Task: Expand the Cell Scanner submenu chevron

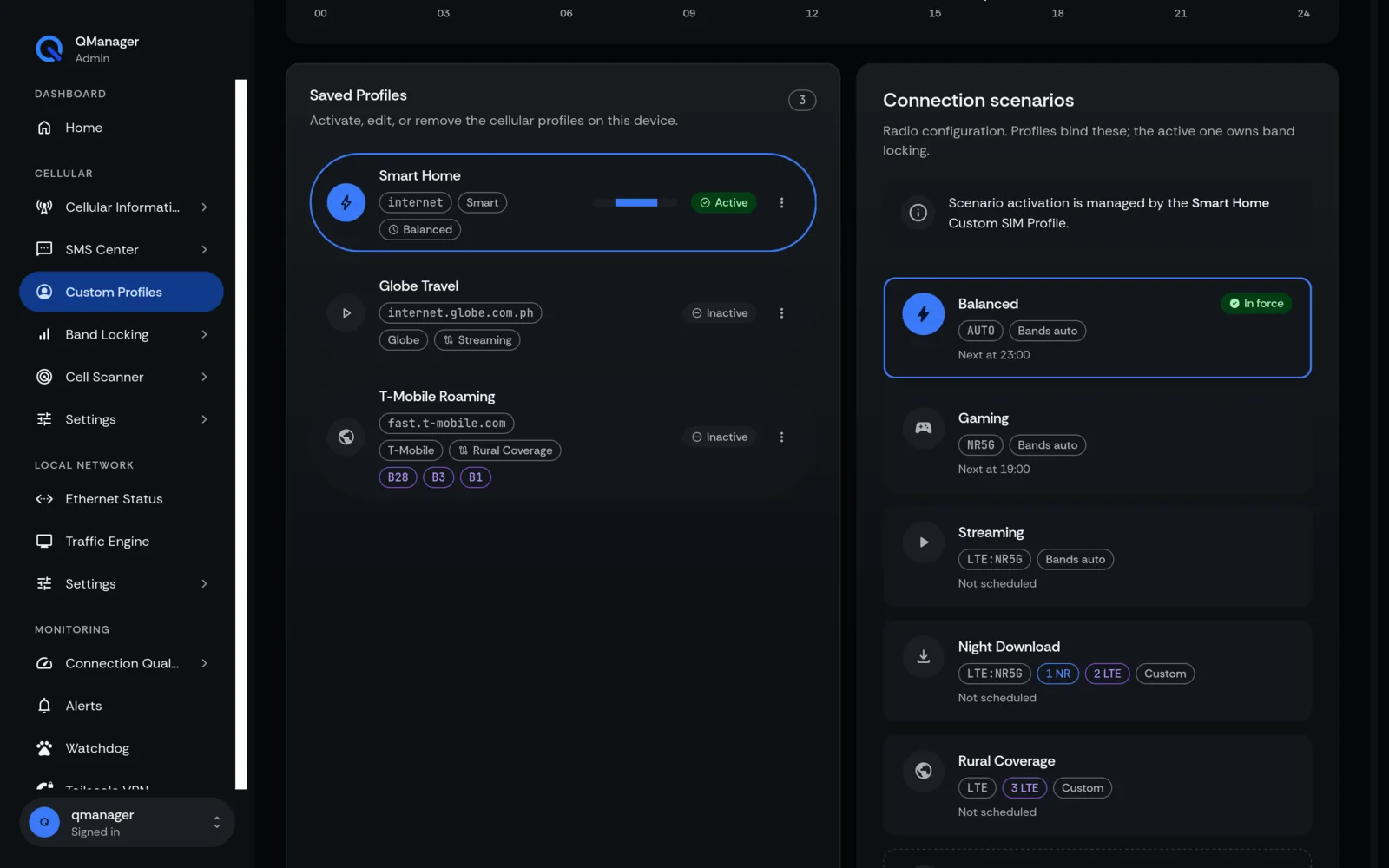Action: [204, 377]
